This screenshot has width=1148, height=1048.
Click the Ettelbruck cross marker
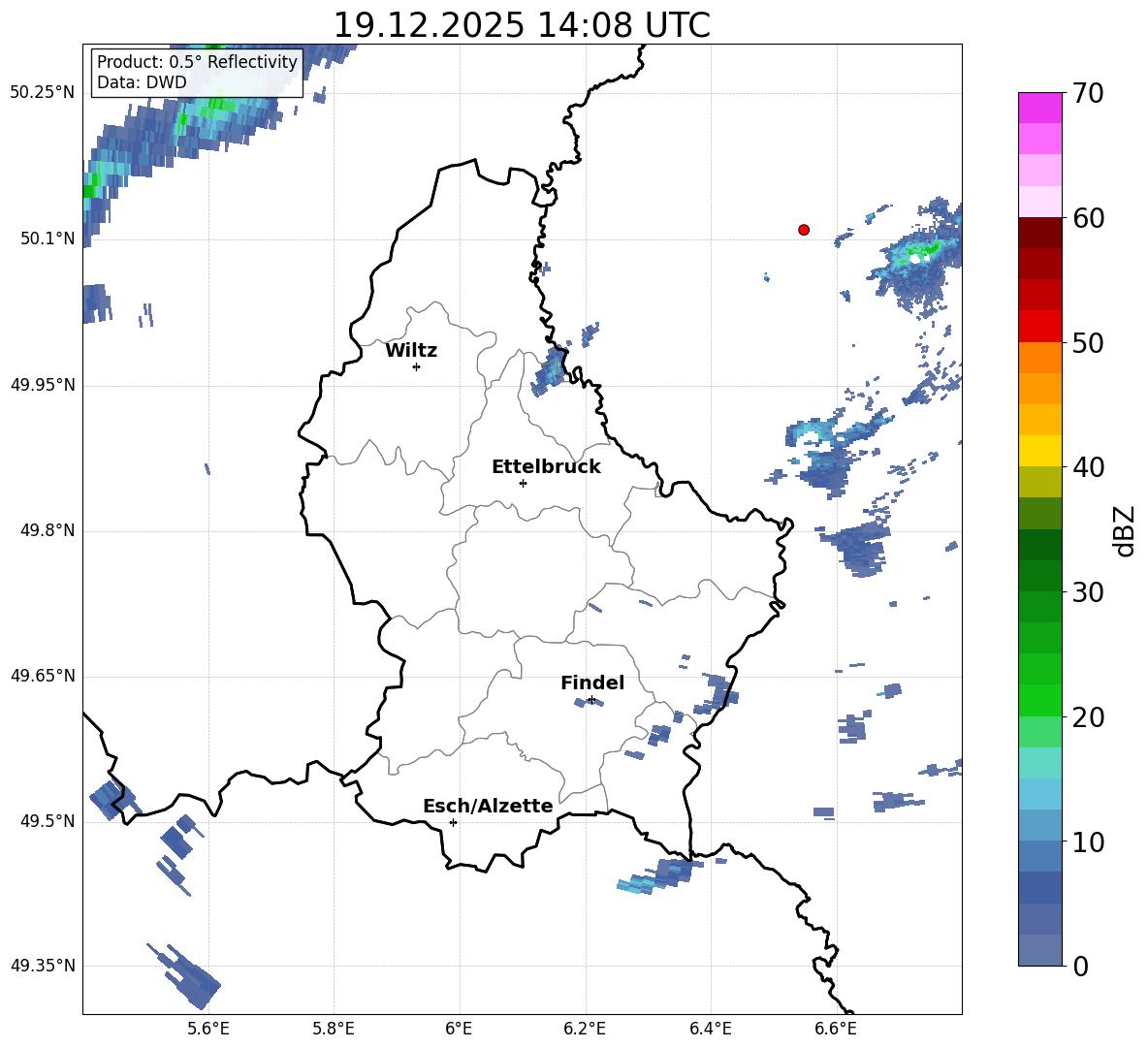click(523, 483)
